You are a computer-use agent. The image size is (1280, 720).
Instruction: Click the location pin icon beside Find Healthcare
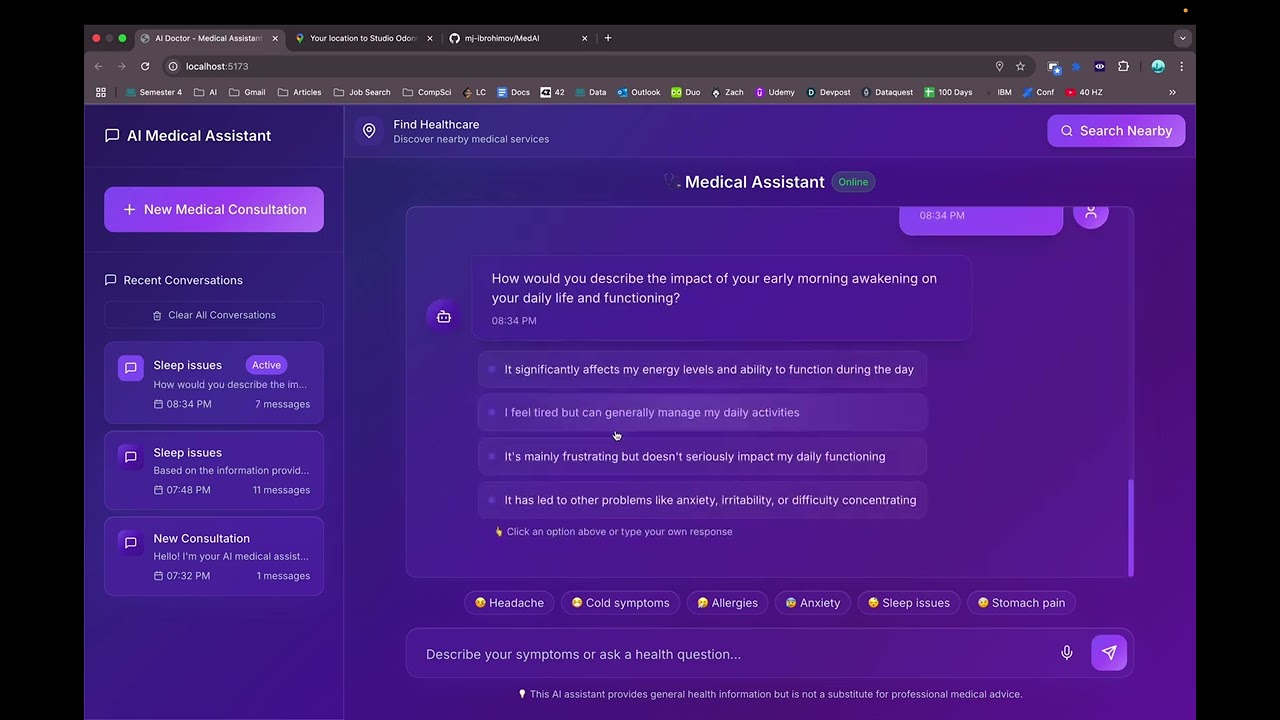tap(369, 131)
